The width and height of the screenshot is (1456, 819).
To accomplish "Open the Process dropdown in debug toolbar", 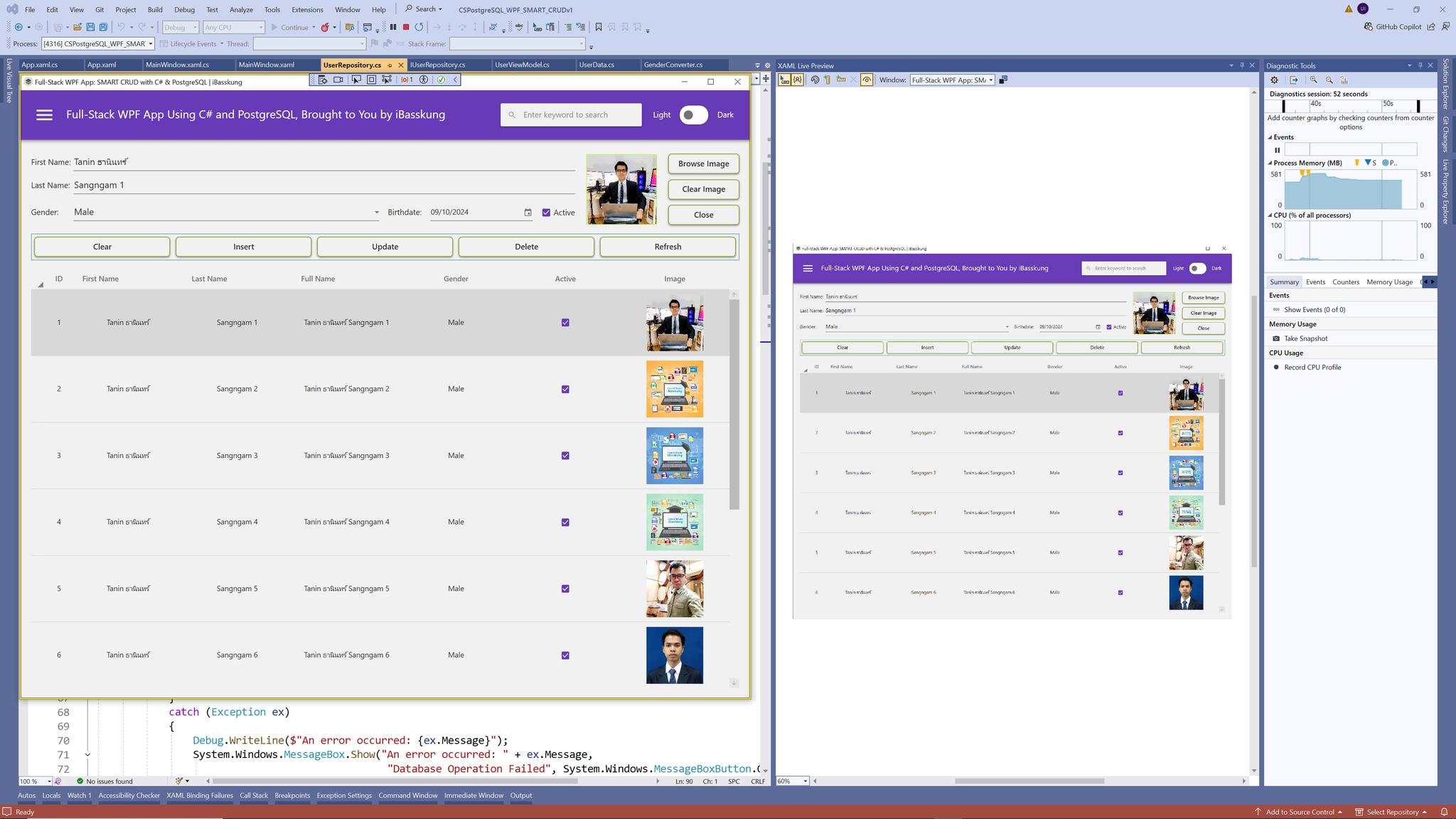I will click(97, 43).
